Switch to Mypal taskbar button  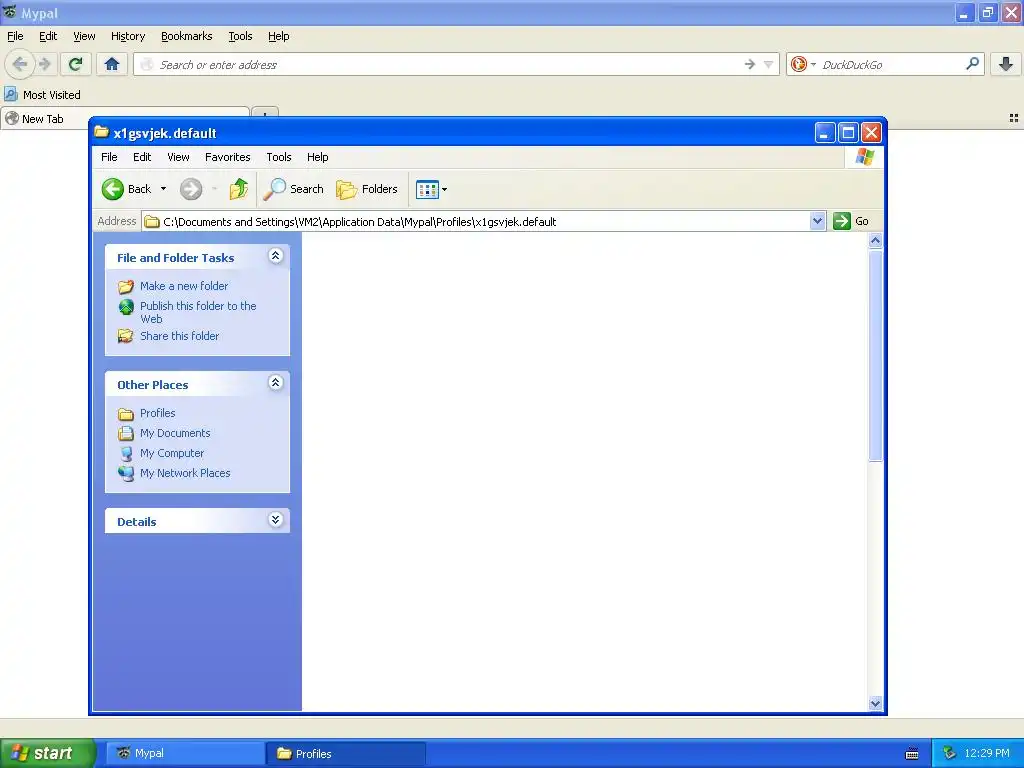(x=185, y=754)
